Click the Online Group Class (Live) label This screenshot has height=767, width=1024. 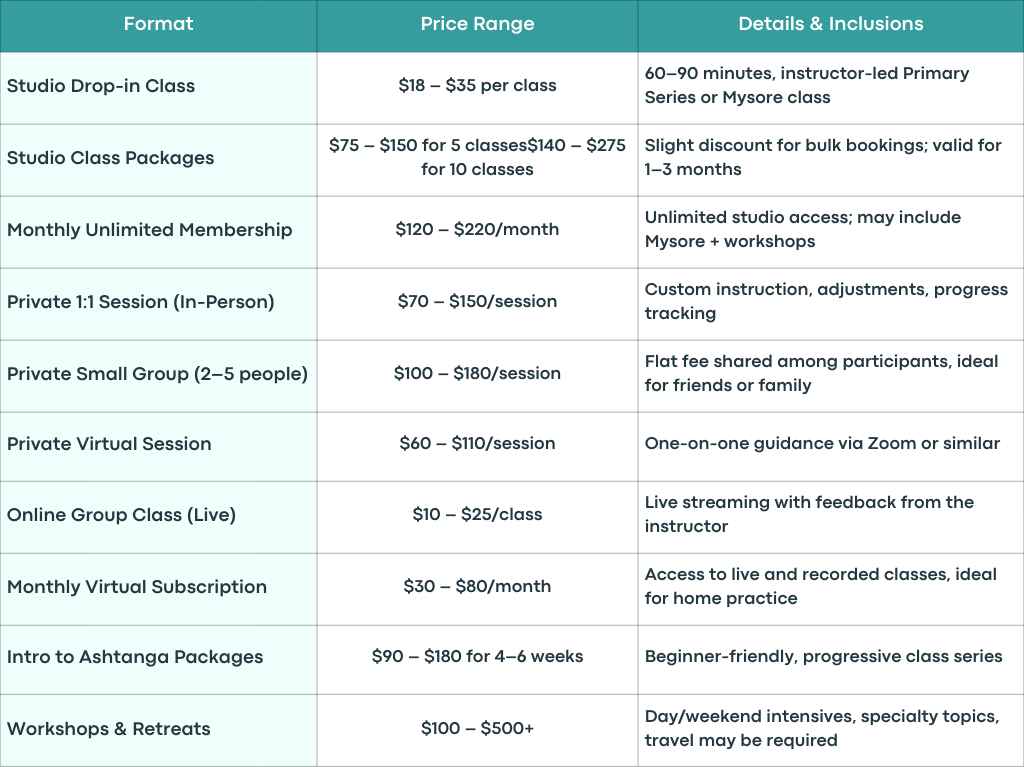click(x=121, y=515)
